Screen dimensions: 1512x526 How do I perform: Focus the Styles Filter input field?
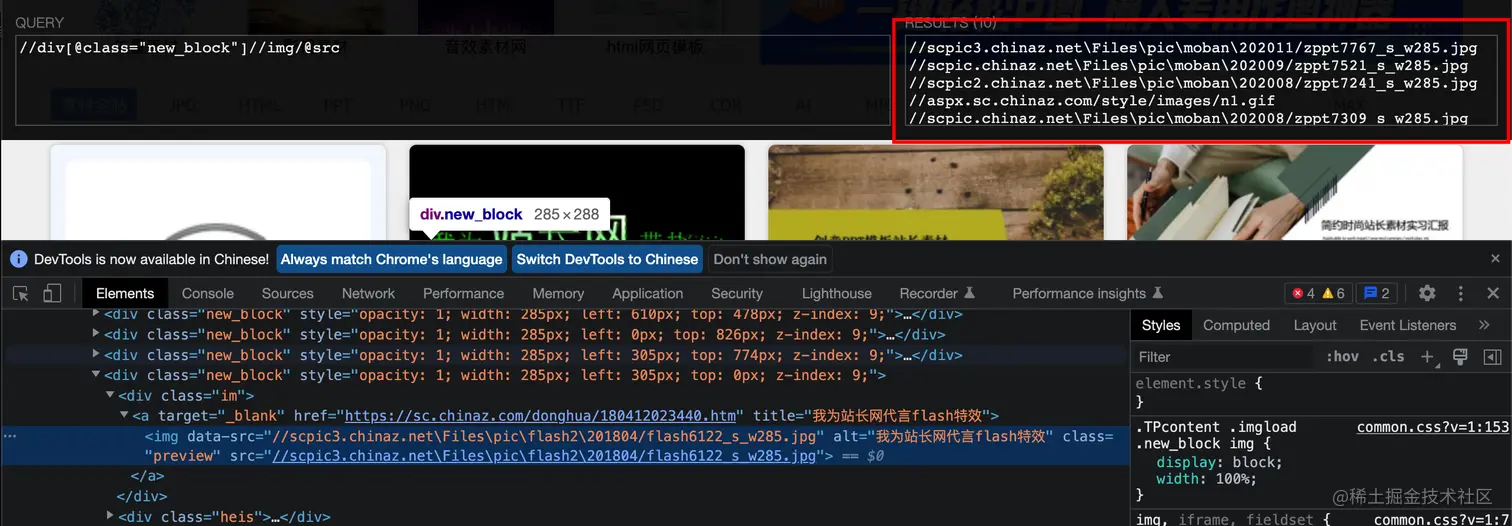[1222, 357]
